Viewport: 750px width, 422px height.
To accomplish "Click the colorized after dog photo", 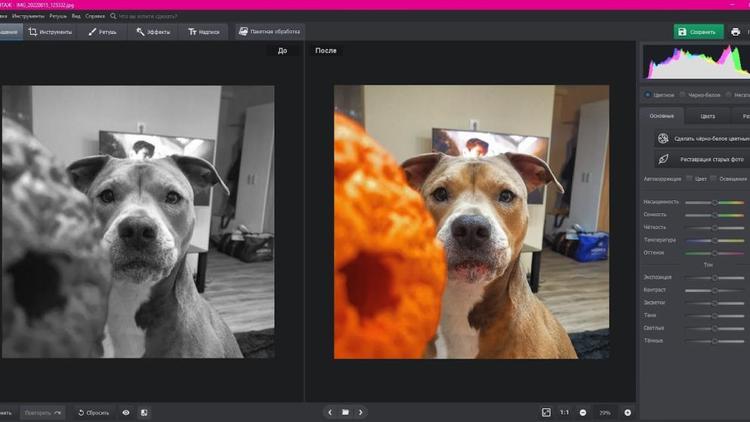I will coord(472,222).
